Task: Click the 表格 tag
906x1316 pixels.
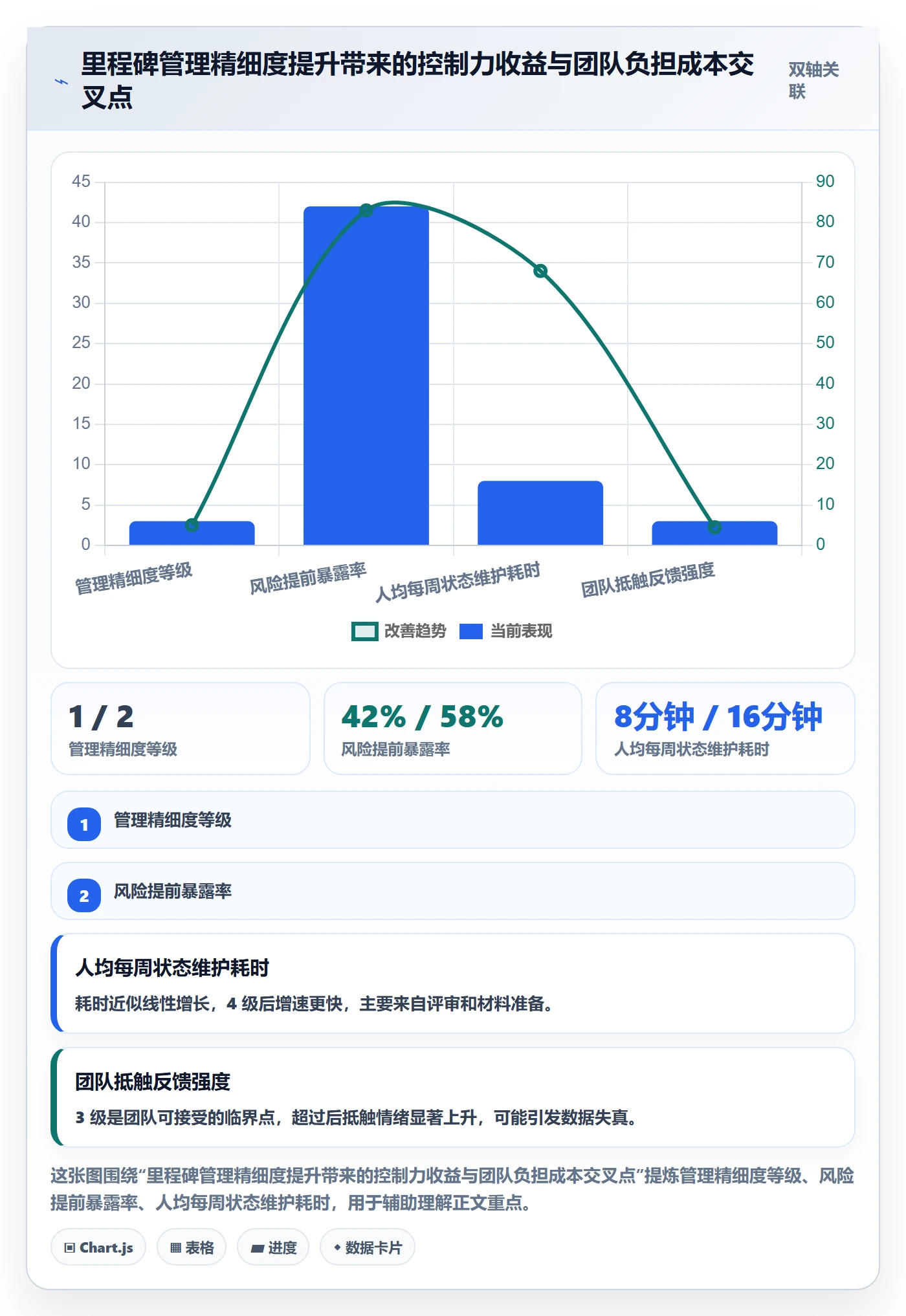Action: (x=192, y=1247)
